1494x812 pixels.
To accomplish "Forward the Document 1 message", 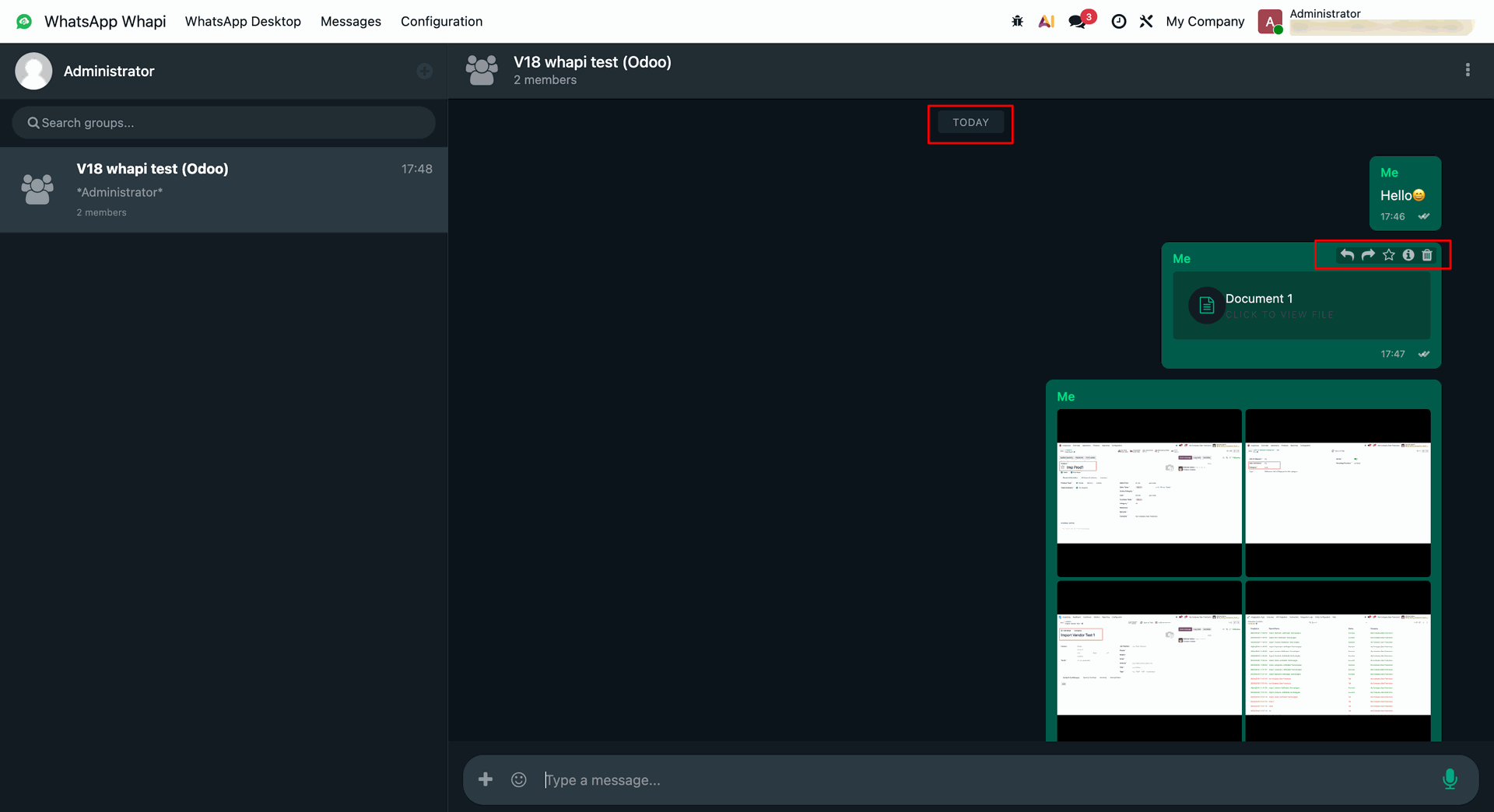I will [x=1368, y=255].
